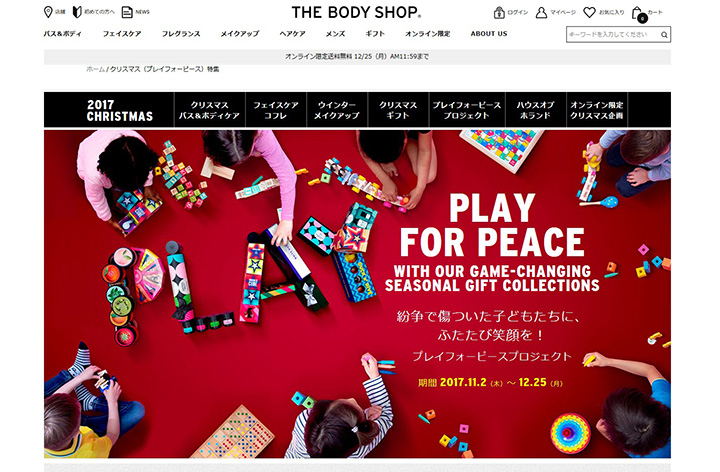Screen dimensions: 720x472
Task: Select the プレイフォーピースプロジェクト tab
Action: click(467, 110)
